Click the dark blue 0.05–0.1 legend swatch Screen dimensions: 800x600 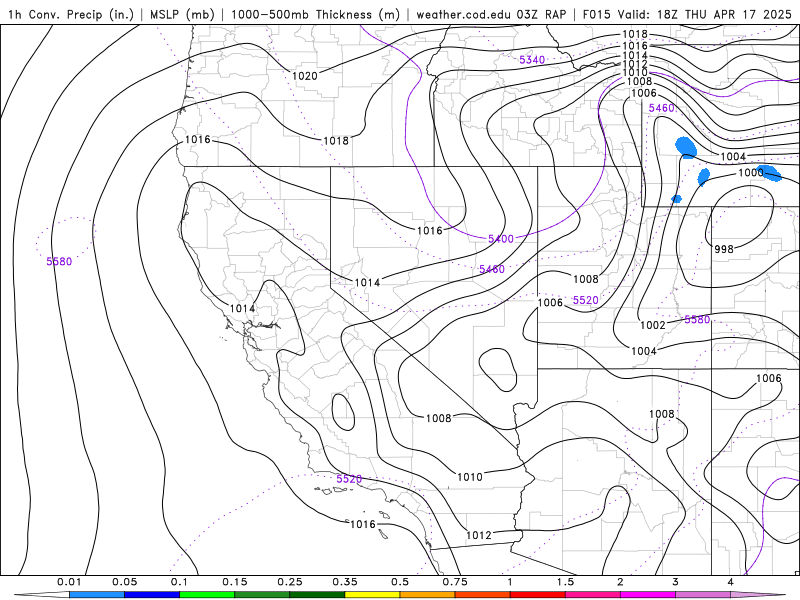pyautogui.click(x=152, y=595)
